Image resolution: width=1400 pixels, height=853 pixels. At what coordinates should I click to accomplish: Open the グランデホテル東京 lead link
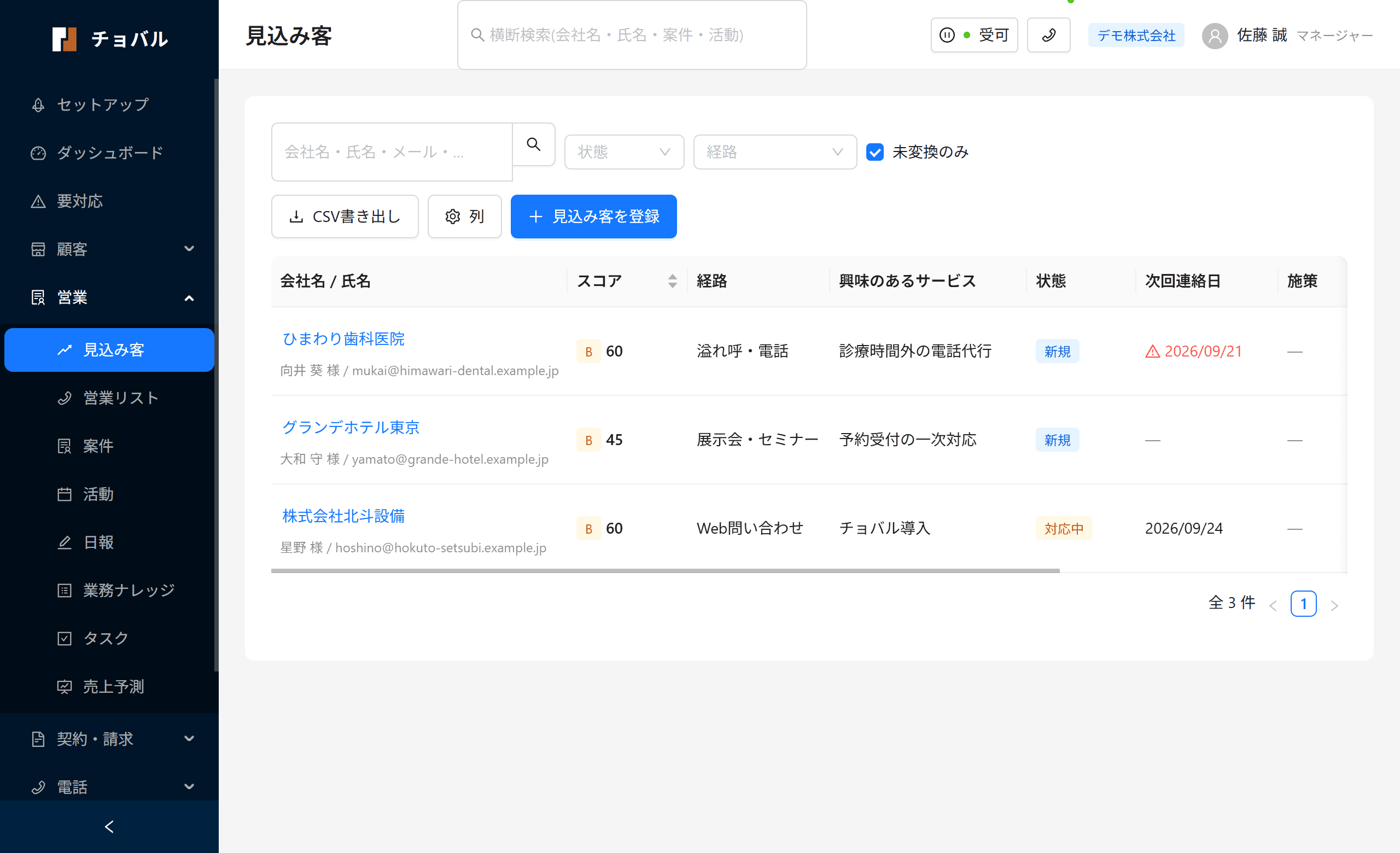pos(351,428)
